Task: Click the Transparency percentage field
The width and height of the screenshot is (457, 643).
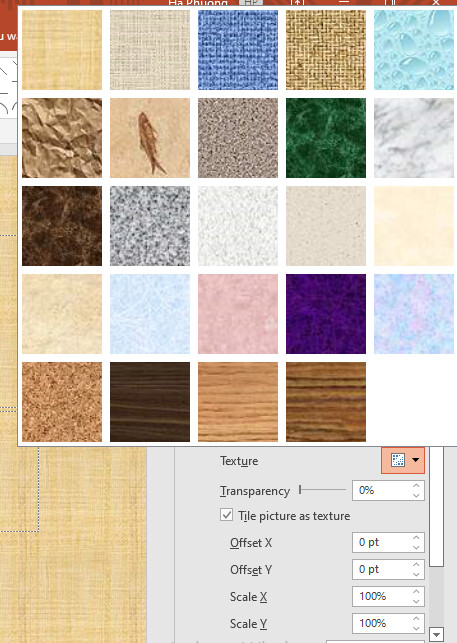Action: [x=381, y=490]
